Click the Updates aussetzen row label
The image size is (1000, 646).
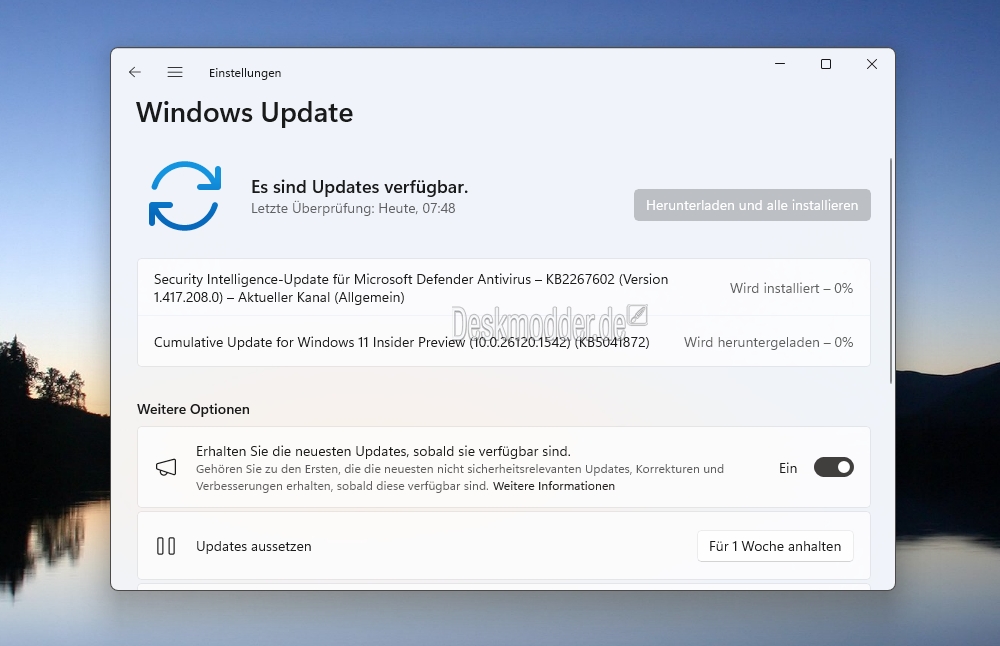point(253,547)
